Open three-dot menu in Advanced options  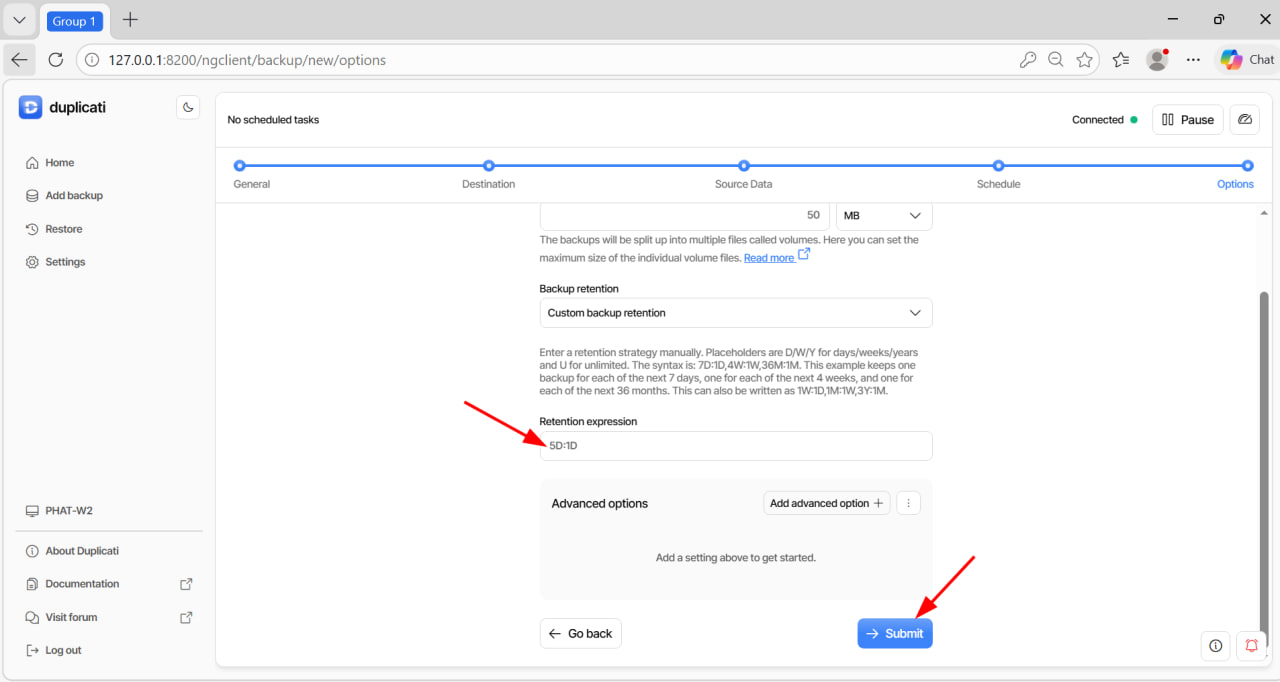908,504
